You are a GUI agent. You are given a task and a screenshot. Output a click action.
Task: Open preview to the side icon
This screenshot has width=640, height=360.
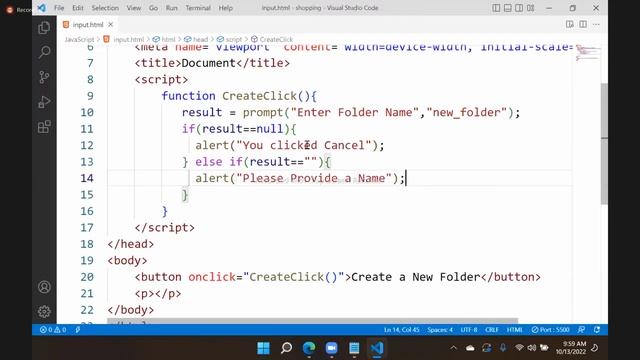570,24
